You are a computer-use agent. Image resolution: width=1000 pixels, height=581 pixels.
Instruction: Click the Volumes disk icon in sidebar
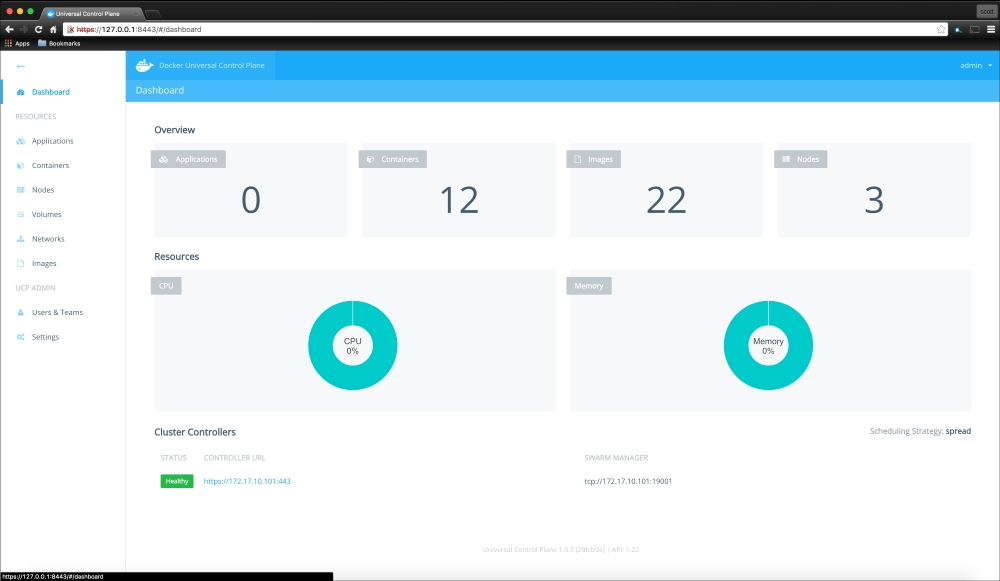(21, 215)
